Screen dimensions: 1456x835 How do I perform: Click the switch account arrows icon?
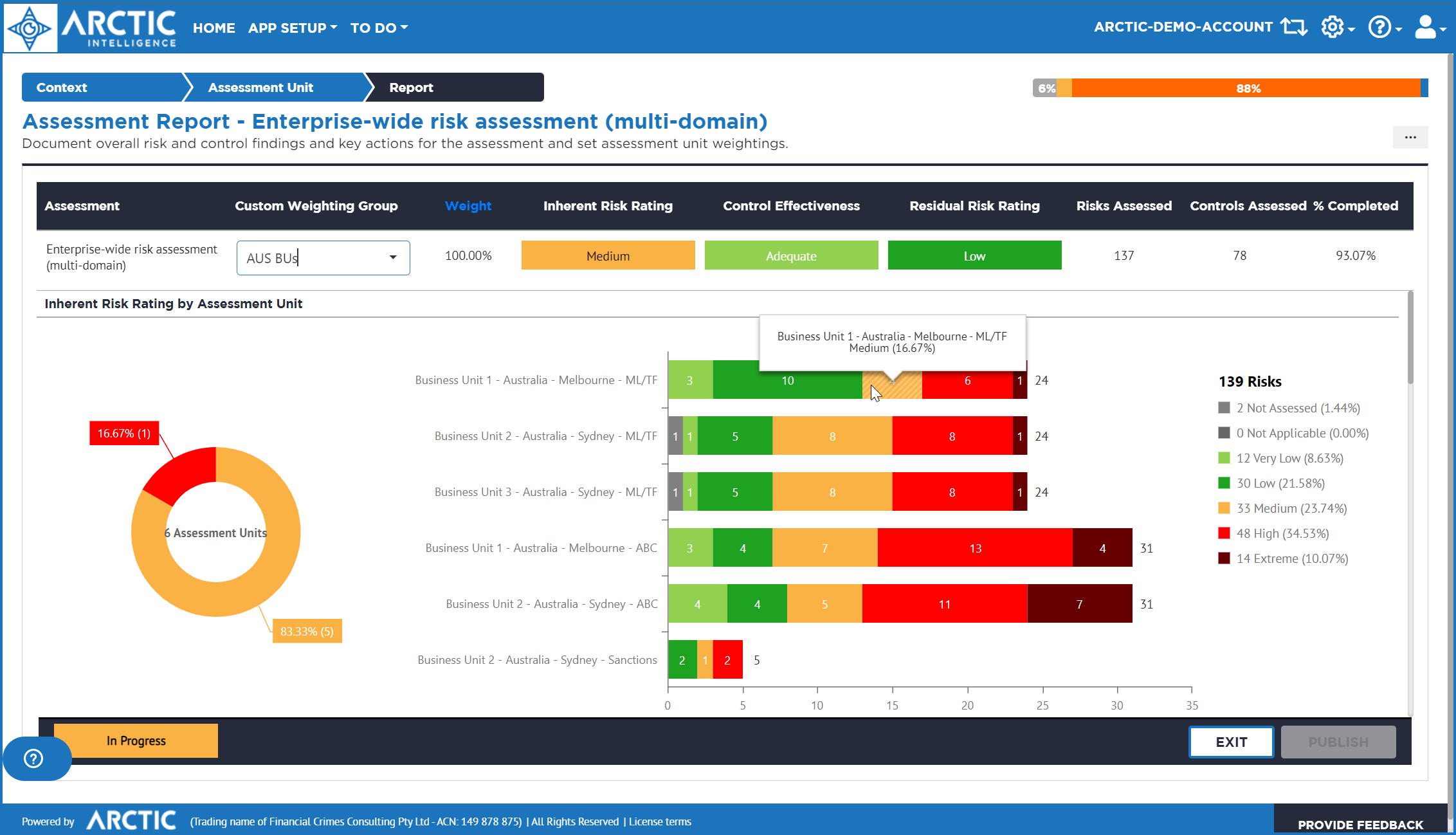(1293, 27)
